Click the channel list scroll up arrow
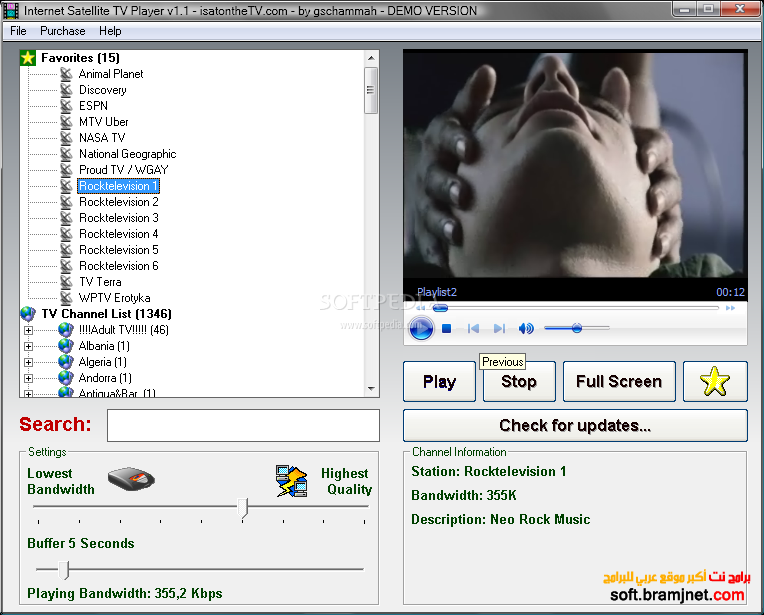Viewport: 764px width, 615px height. click(371, 58)
